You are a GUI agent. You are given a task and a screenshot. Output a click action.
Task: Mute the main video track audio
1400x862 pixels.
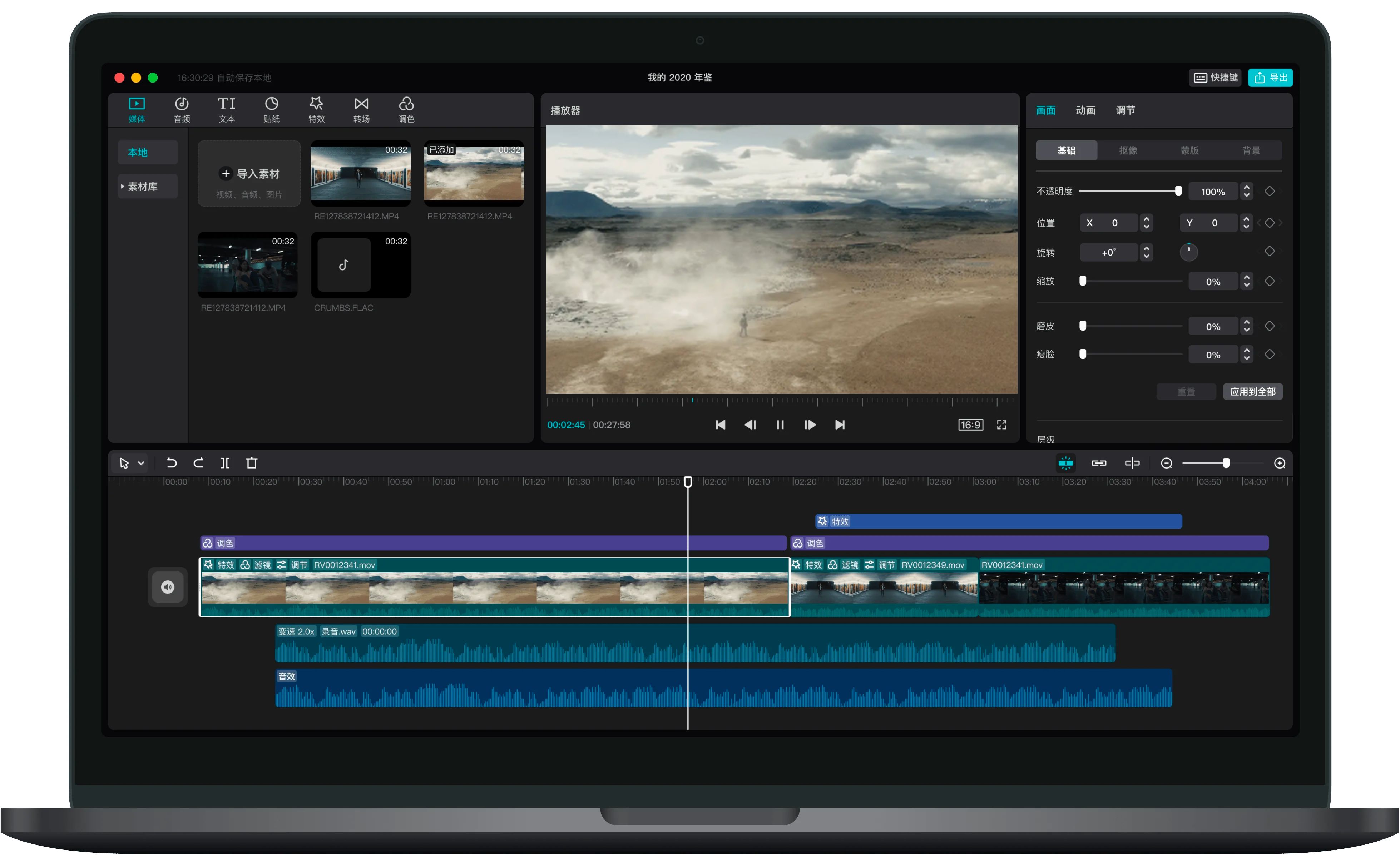coord(168,587)
